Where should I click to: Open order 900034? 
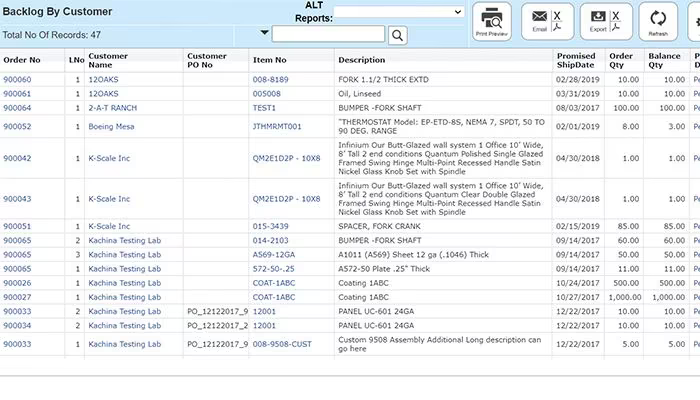[17, 325]
